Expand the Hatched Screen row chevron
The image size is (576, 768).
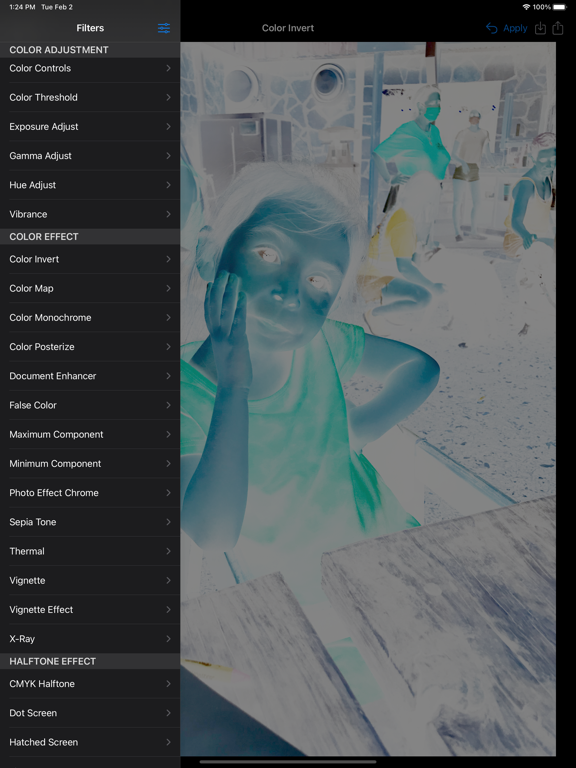point(168,742)
